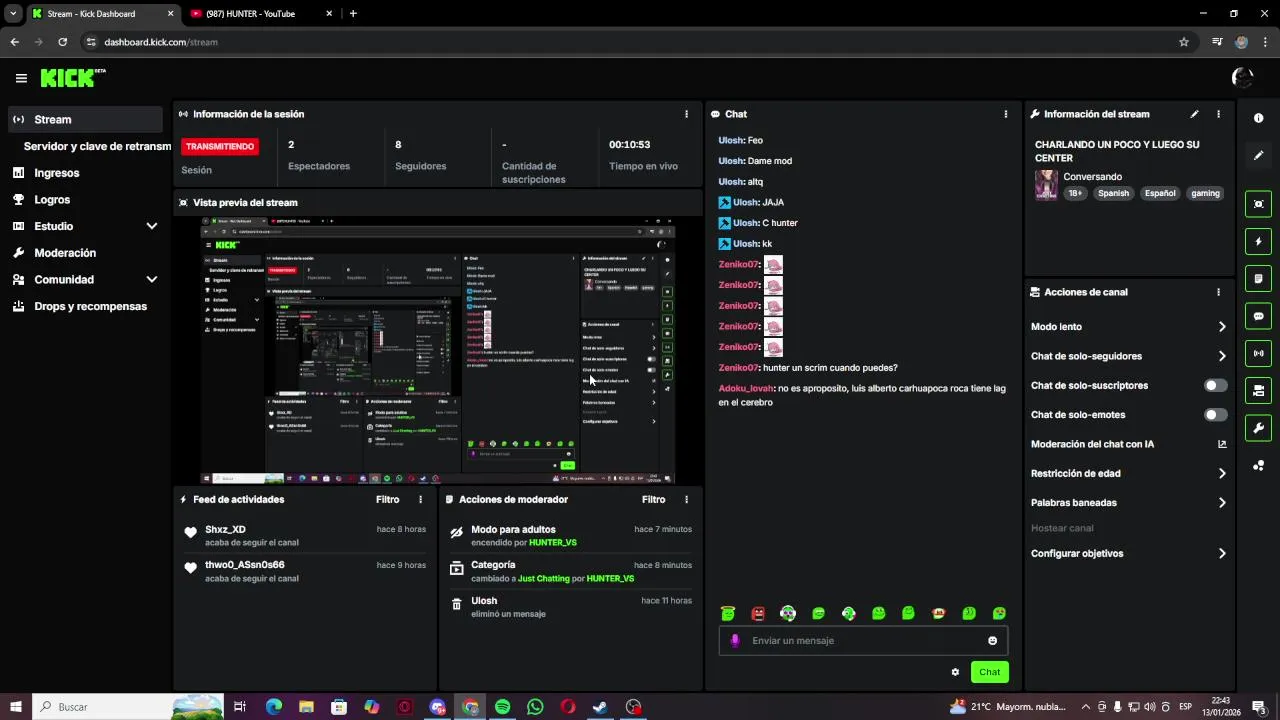Select Stream in the sidebar
Screen dimensions: 1280x720
click(x=84, y=119)
